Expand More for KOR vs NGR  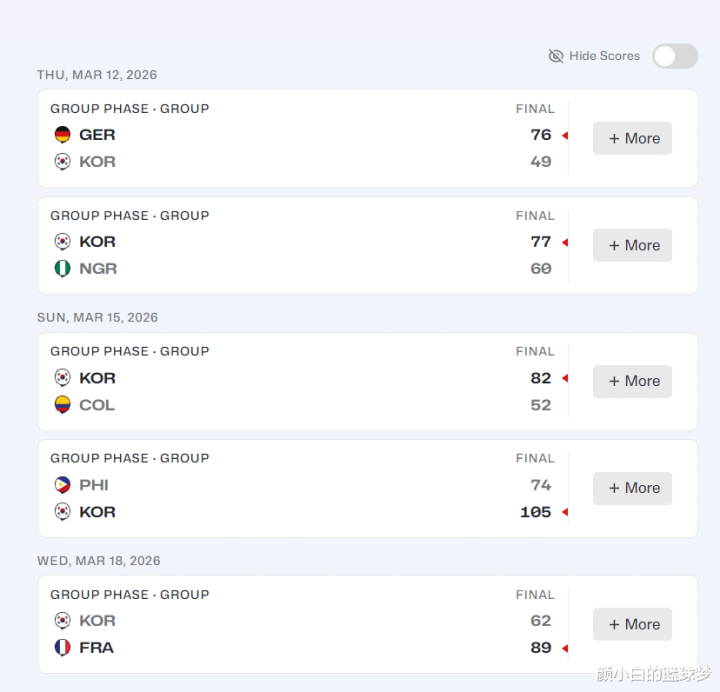632,245
